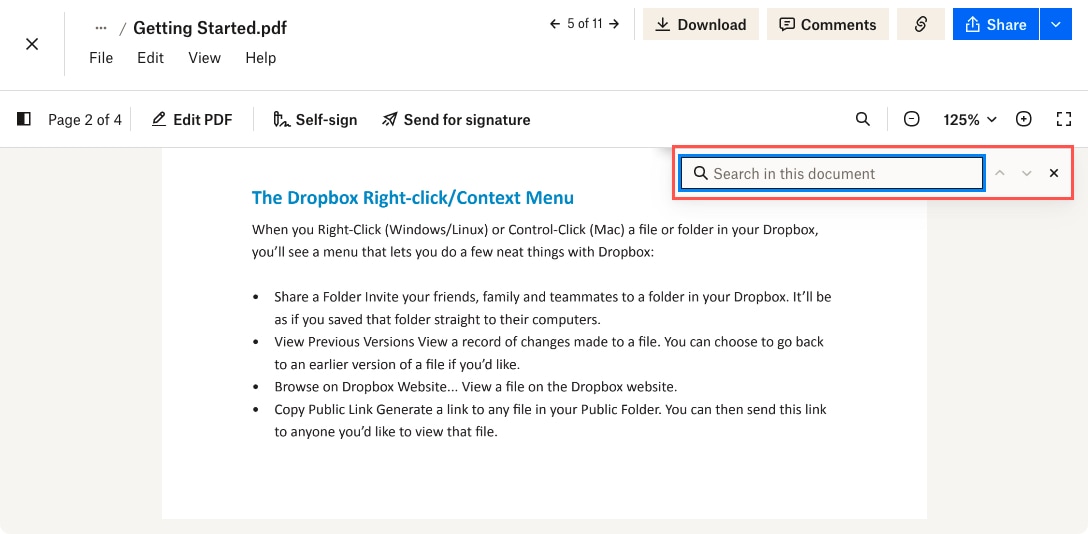Open the View menu
Image resolution: width=1088 pixels, height=534 pixels.
coord(205,58)
